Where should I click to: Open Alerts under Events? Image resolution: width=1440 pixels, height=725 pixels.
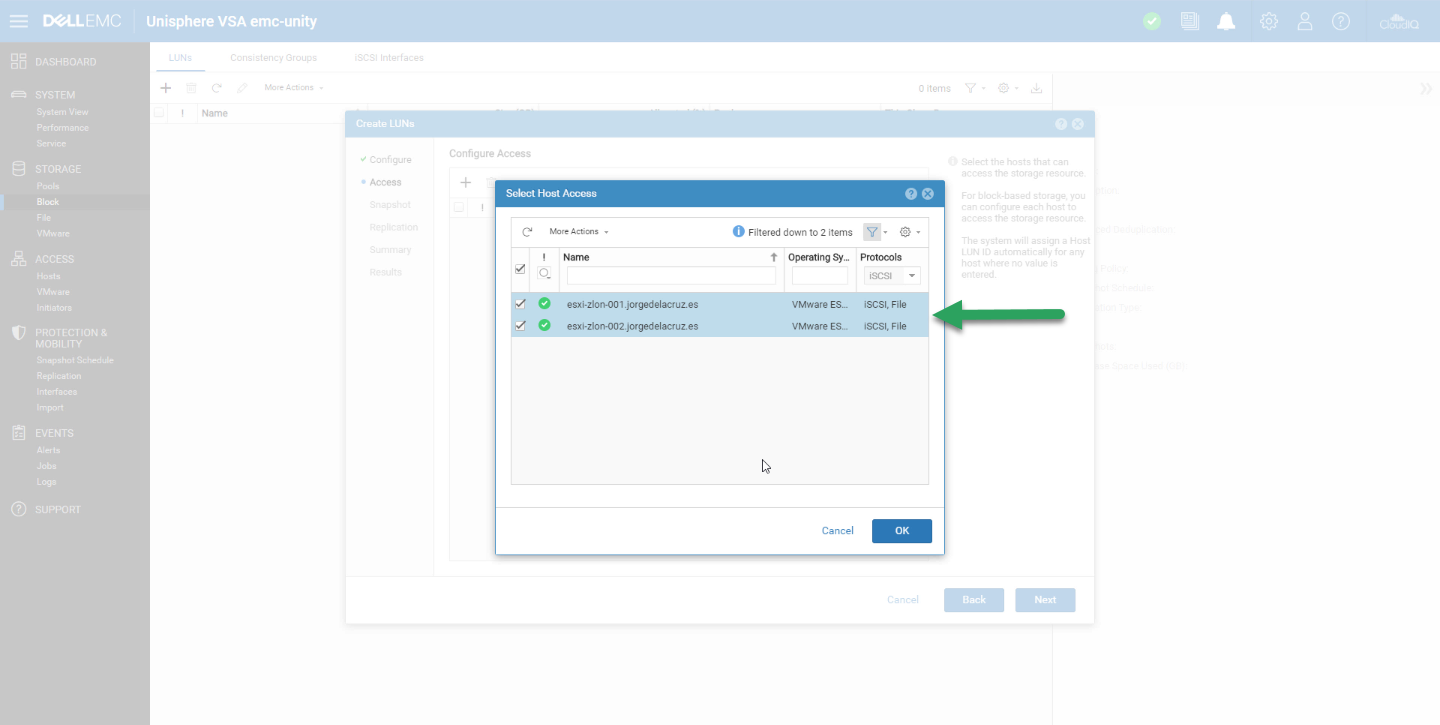pos(48,450)
